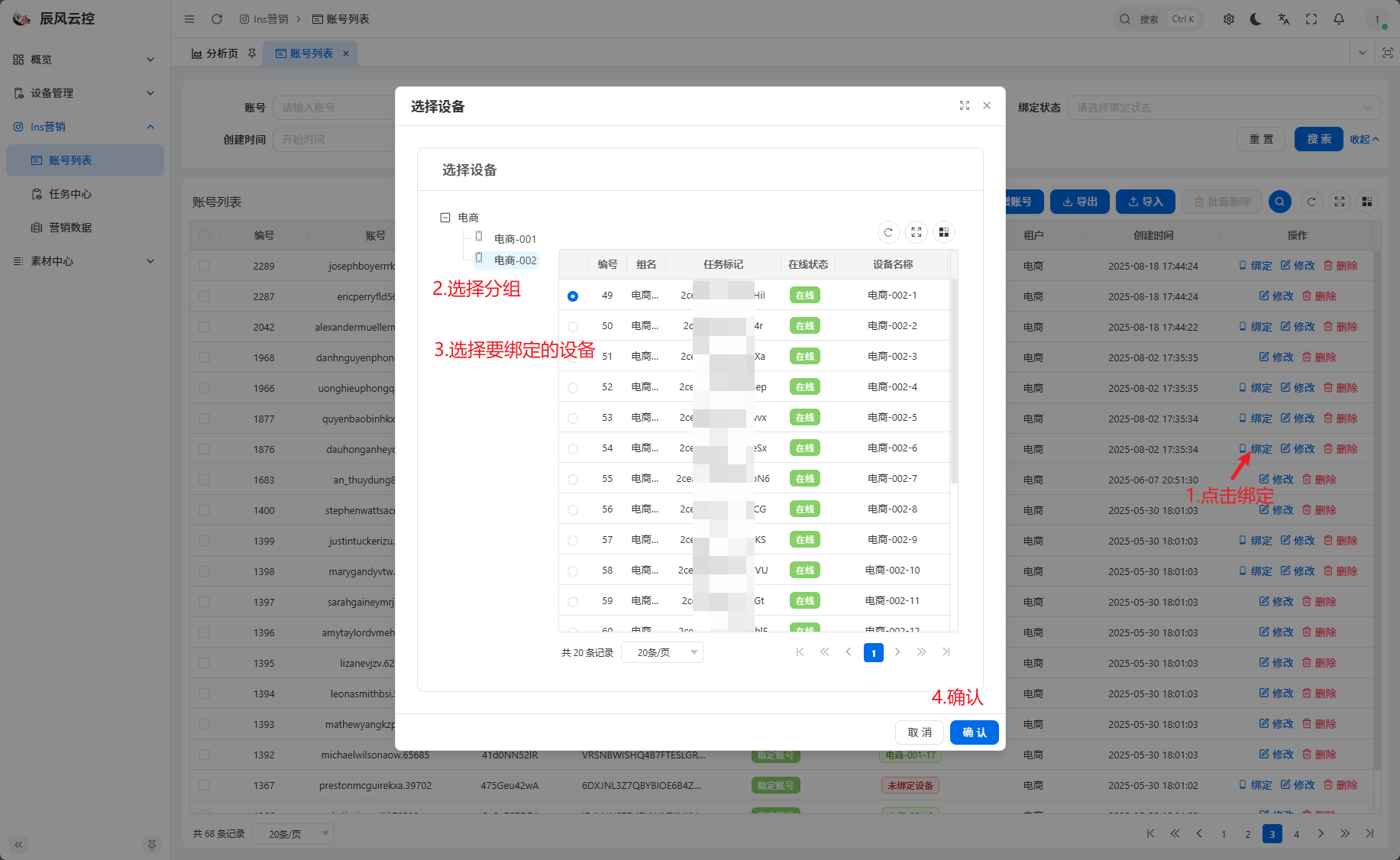Collapse the 电商 tree node
Screen dimensions: 1400x860
[x=445, y=218]
